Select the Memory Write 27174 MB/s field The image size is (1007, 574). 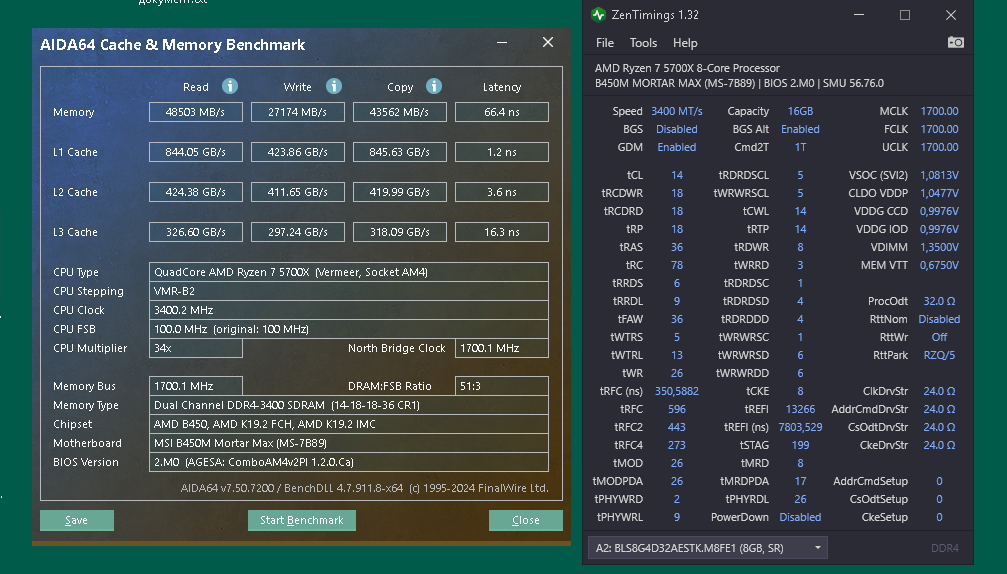(x=298, y=112)
